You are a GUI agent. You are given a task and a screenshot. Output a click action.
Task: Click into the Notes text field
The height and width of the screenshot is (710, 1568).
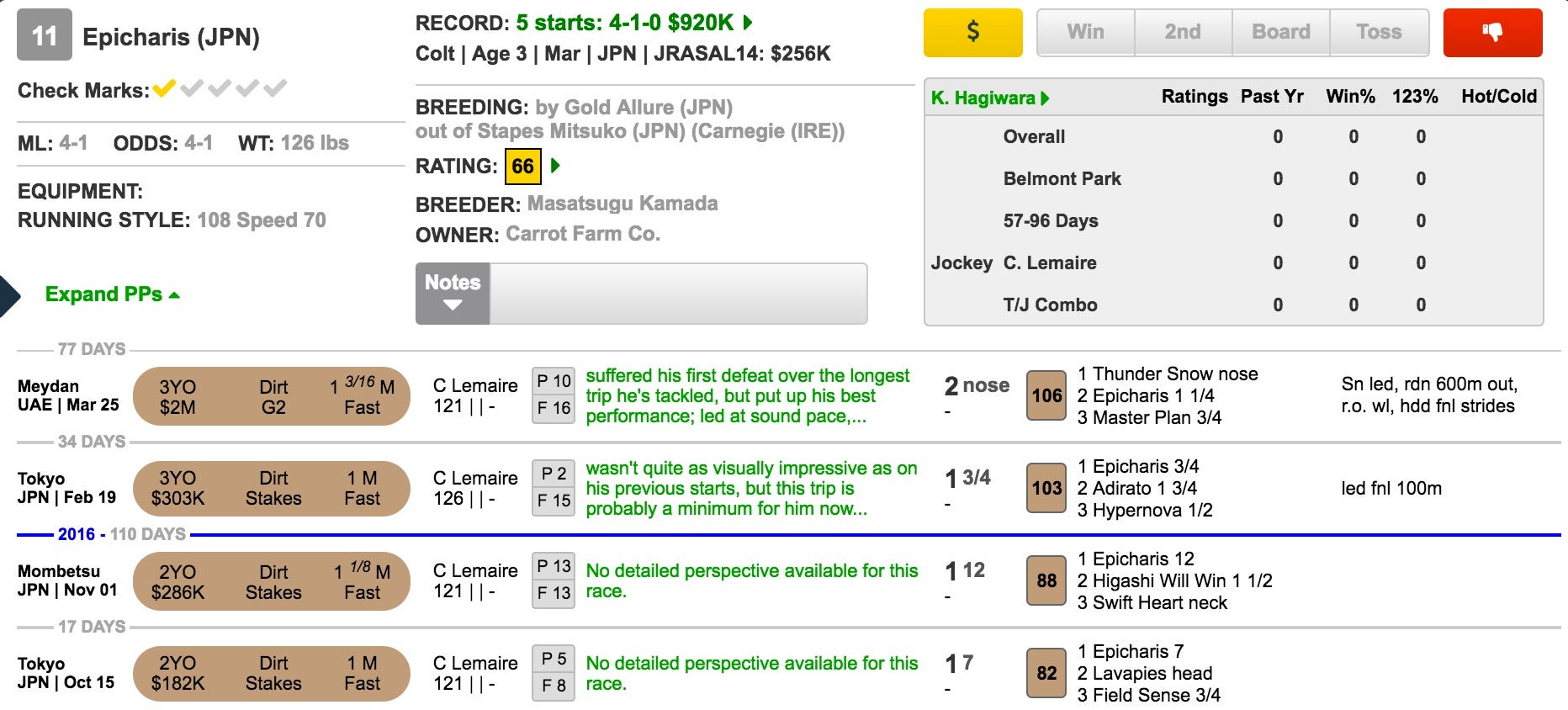[678, 294]
